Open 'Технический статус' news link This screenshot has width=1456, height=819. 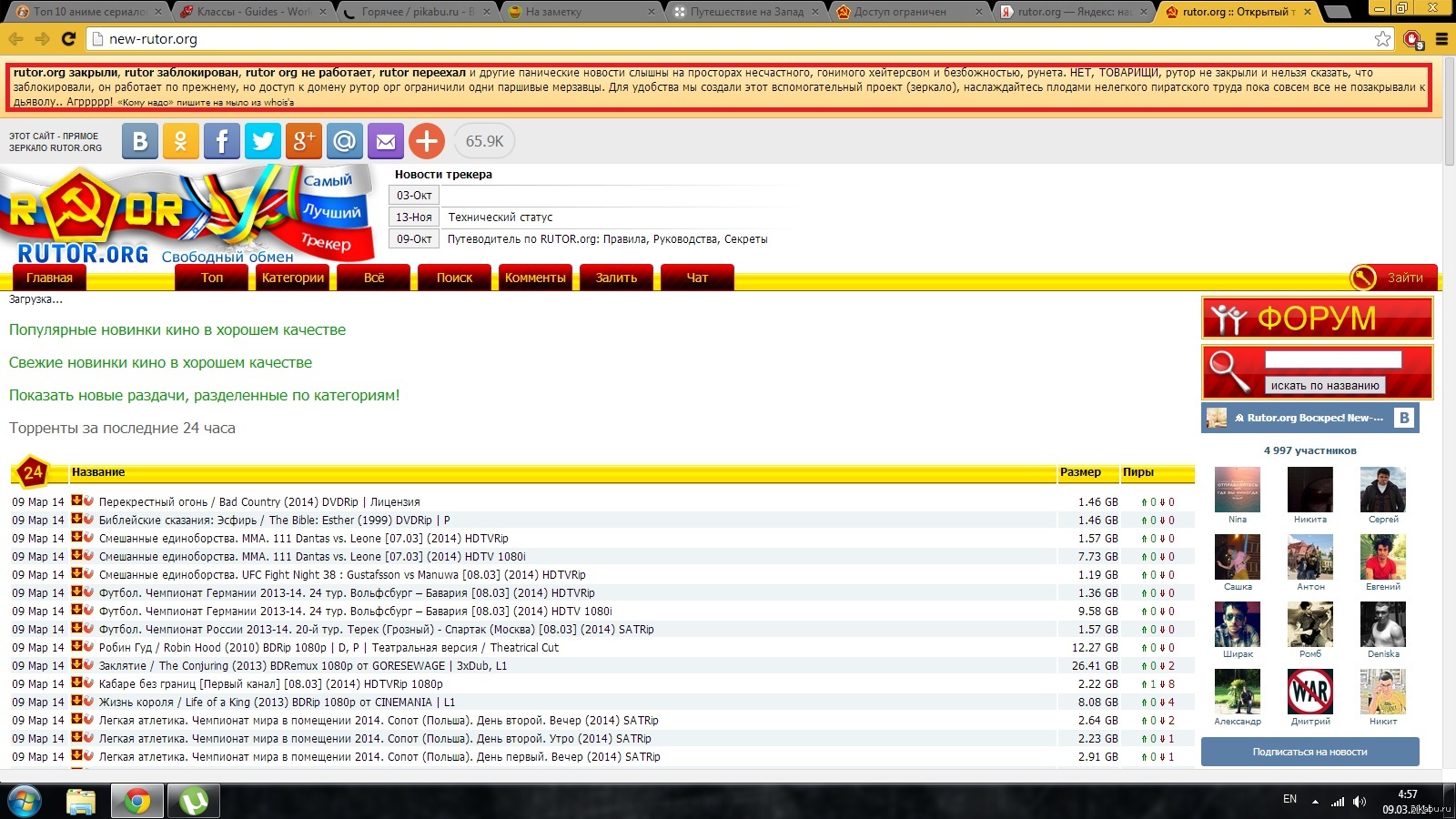click(500, 217)
